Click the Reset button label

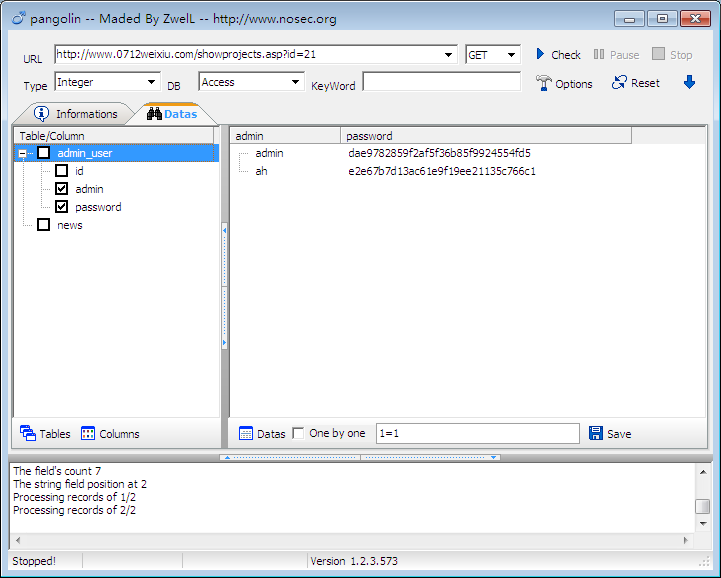(x=646, y=83)
